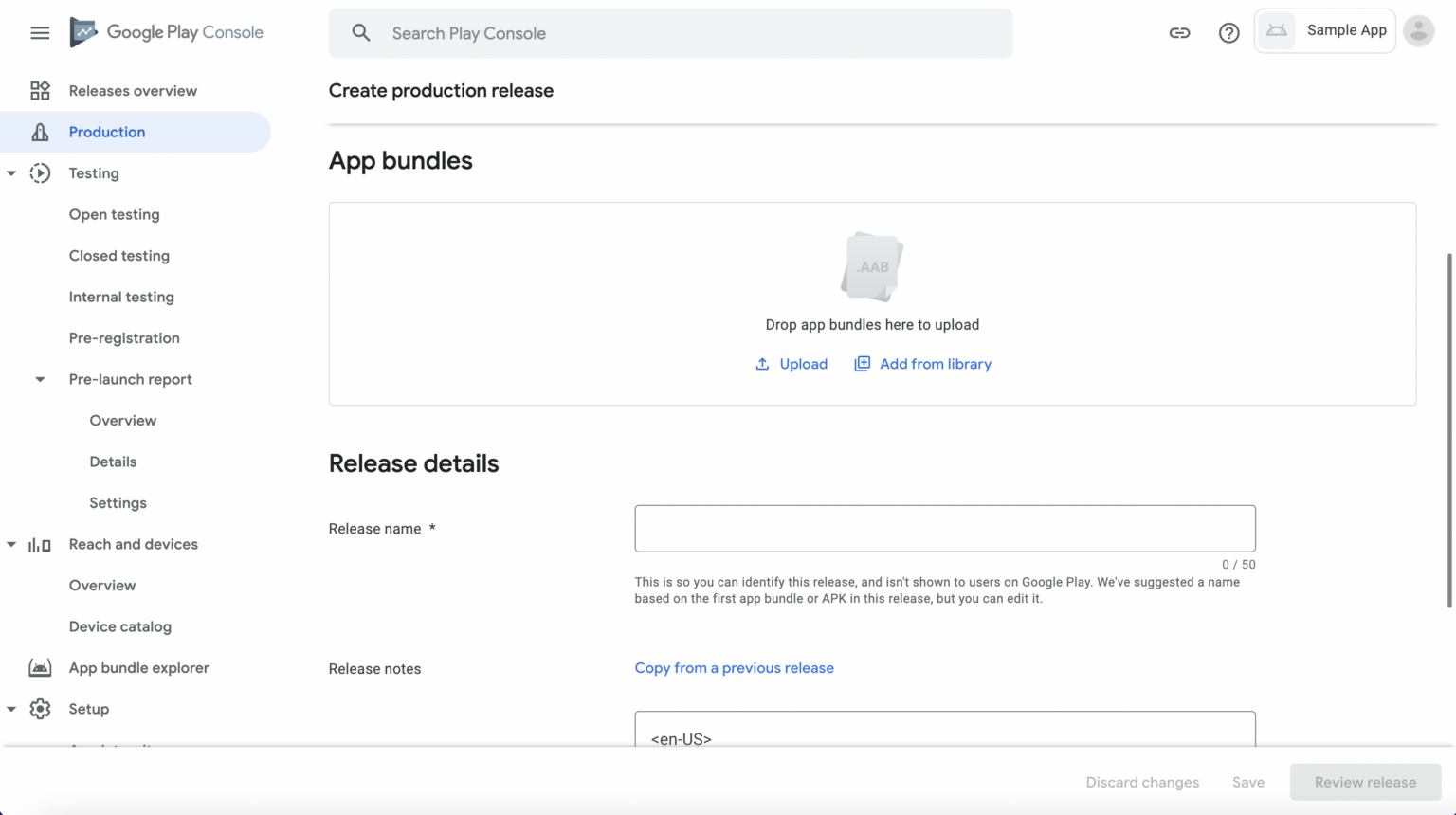Open the Sample App selector
Image resolution: width=1456 pixels, height=815 pixels.
1325,30
